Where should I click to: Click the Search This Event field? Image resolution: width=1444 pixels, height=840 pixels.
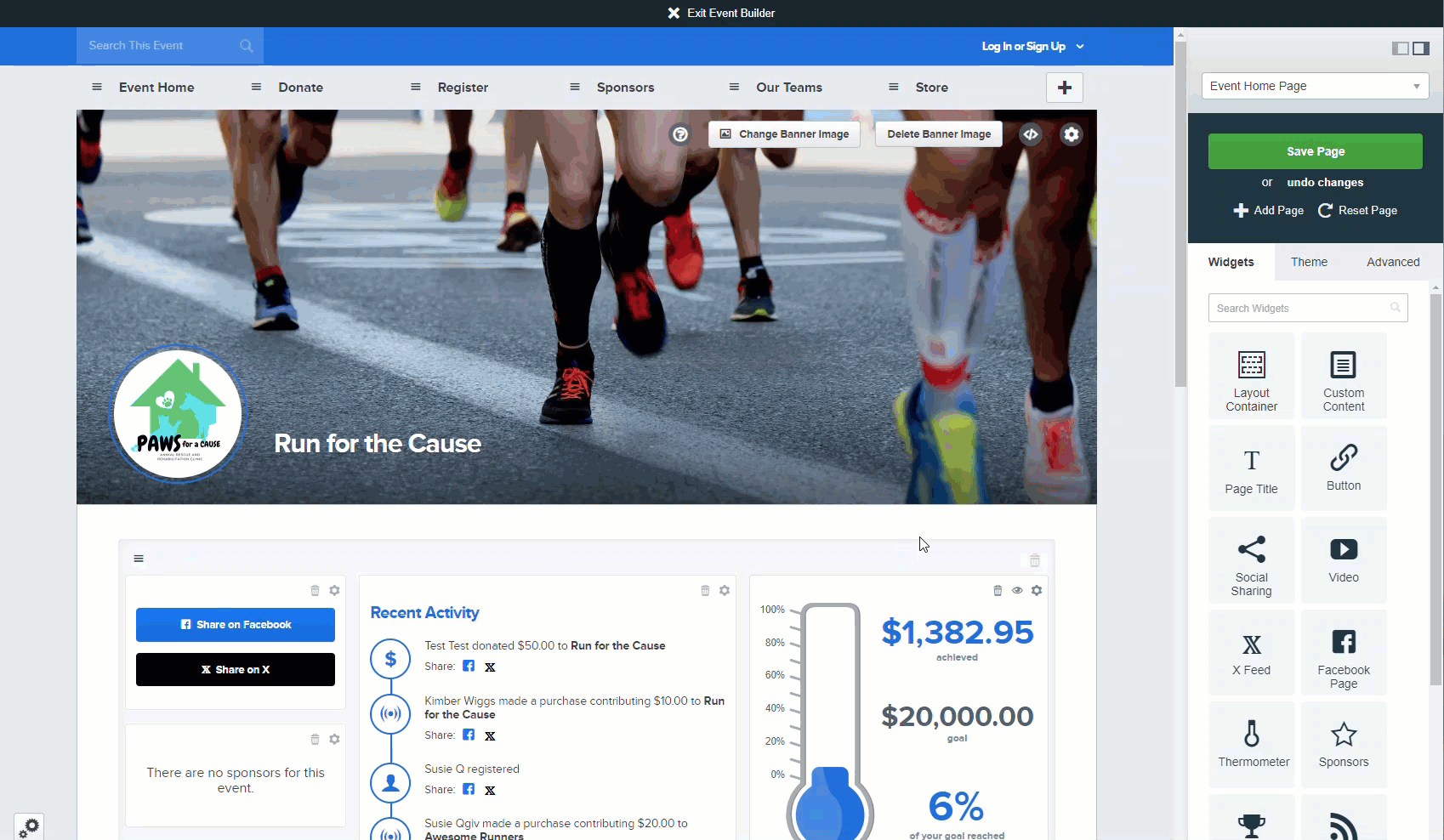coord(170,46)
